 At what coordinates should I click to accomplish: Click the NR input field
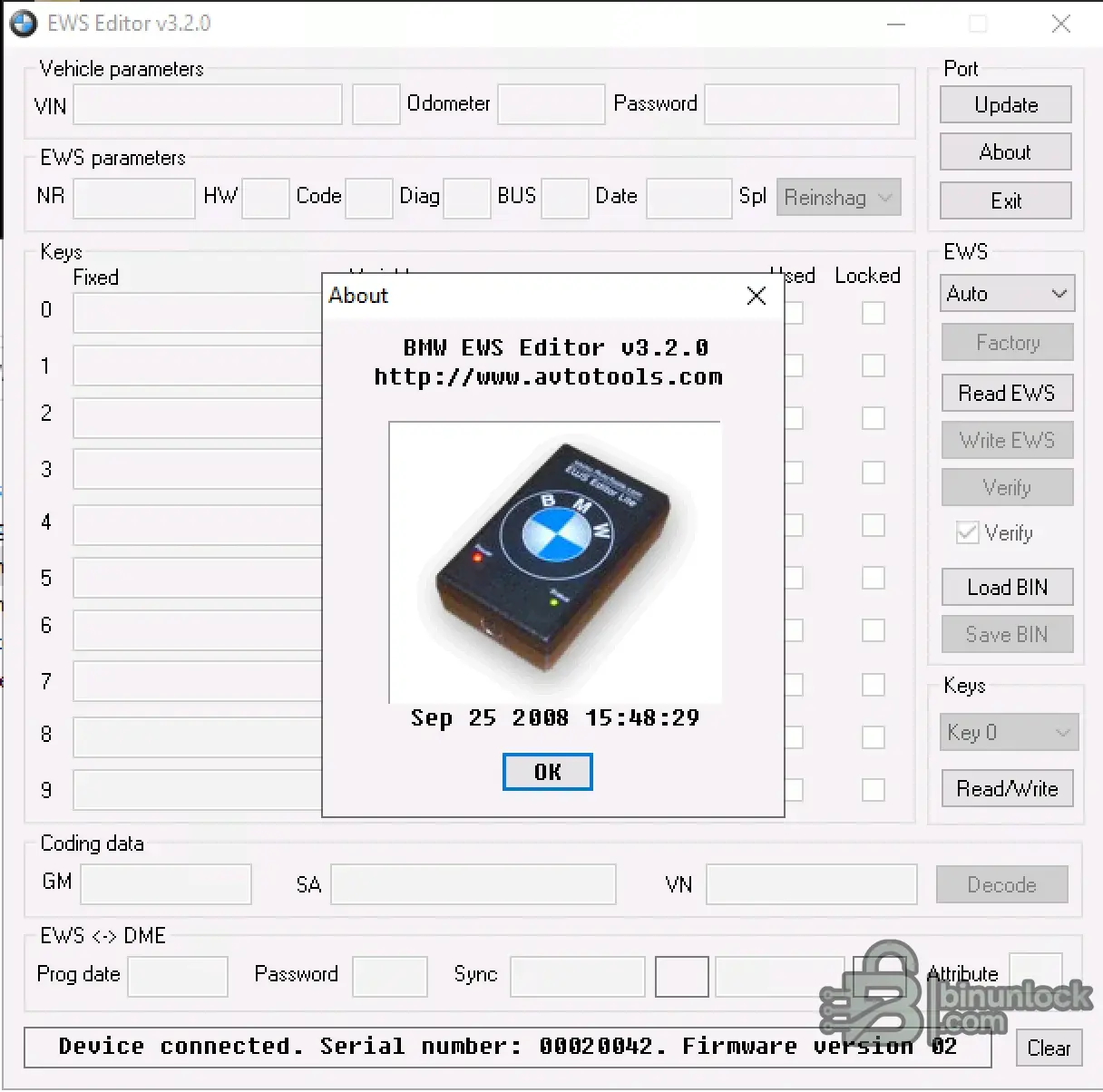[134, 198]
